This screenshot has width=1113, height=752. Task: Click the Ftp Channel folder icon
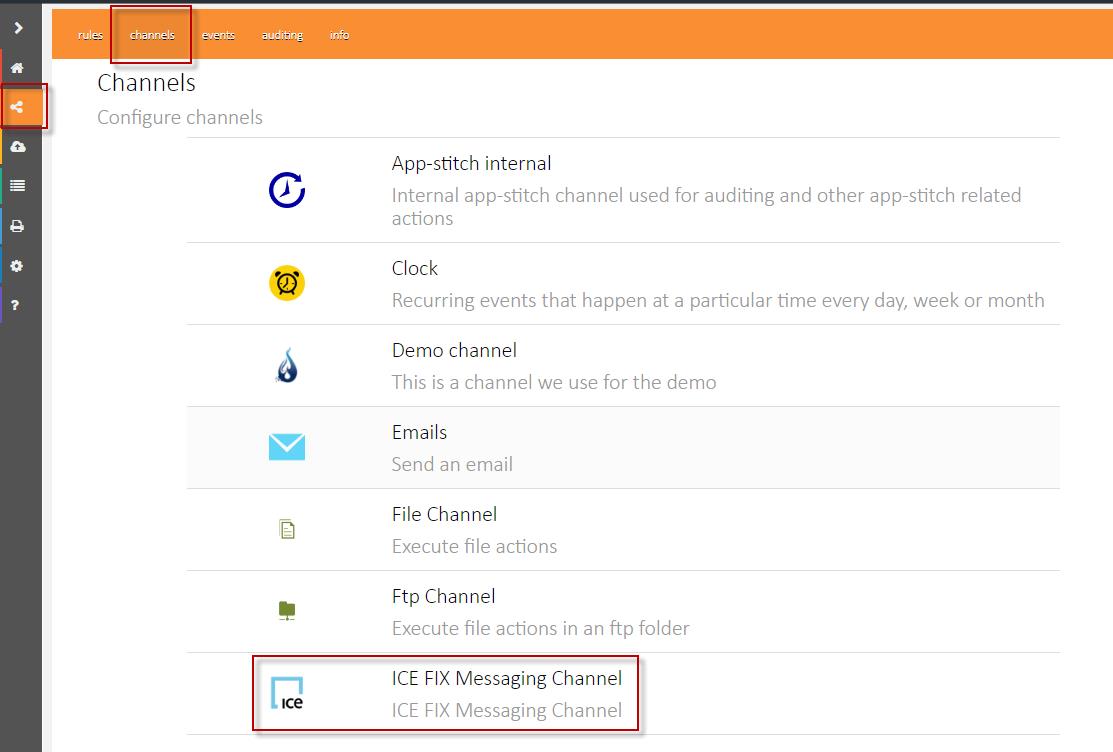click(287, 610)
